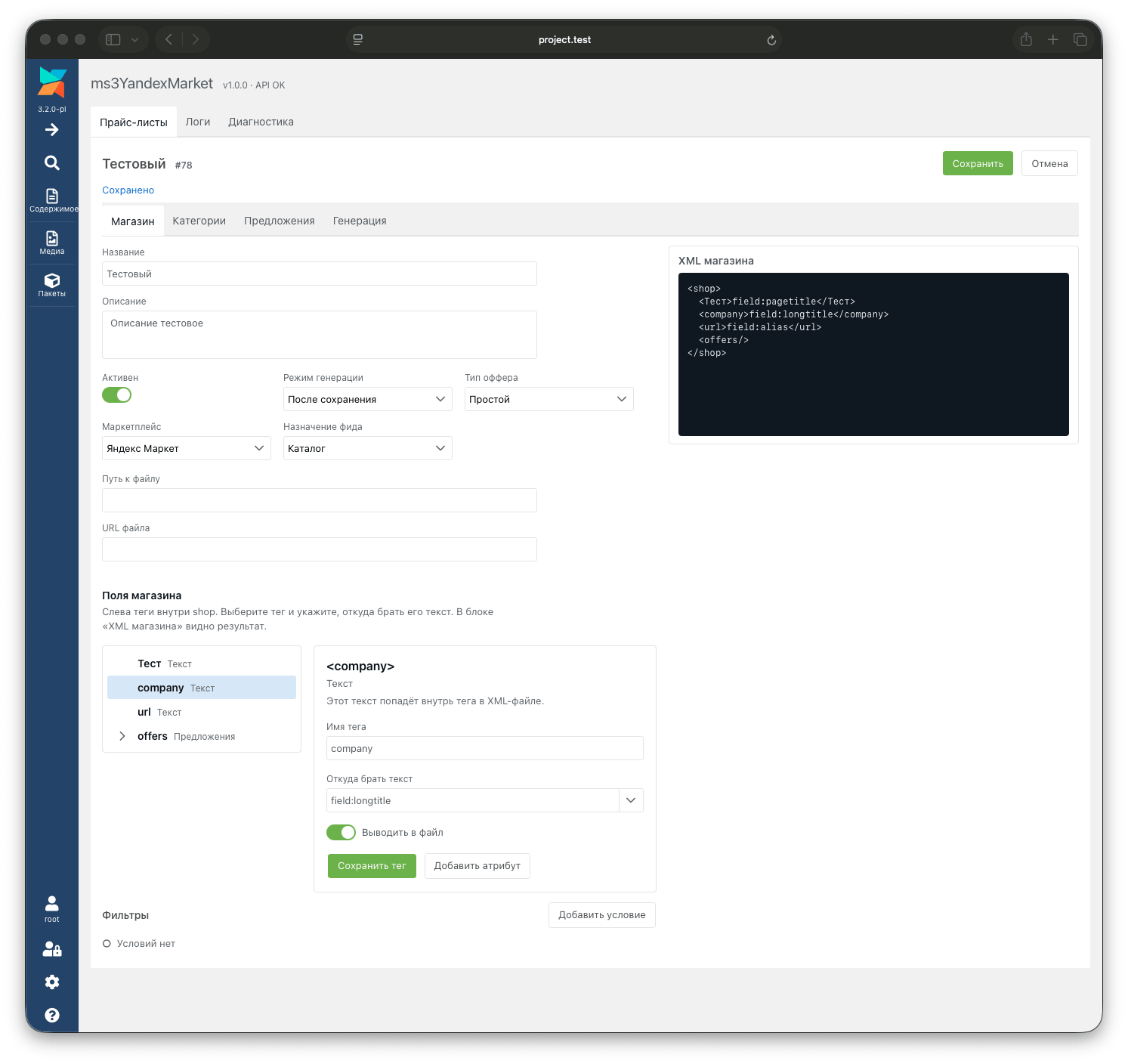Select the Генерация tab
Image resolution: width=1128 pixels, height=1064 pixels.
pos(360,221)
